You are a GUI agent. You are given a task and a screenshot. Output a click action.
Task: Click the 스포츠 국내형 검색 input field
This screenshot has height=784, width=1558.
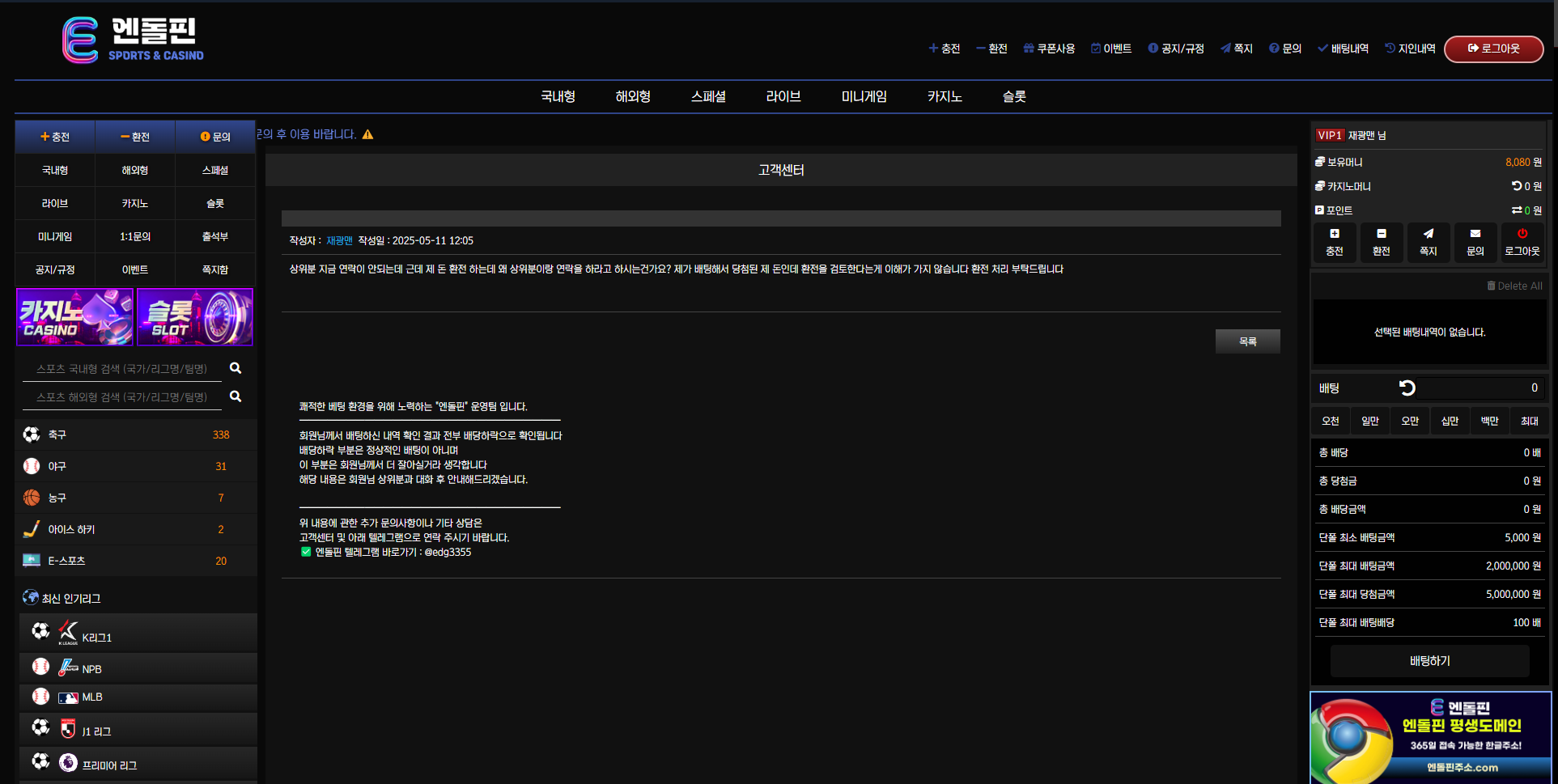(x=121, y=369)
